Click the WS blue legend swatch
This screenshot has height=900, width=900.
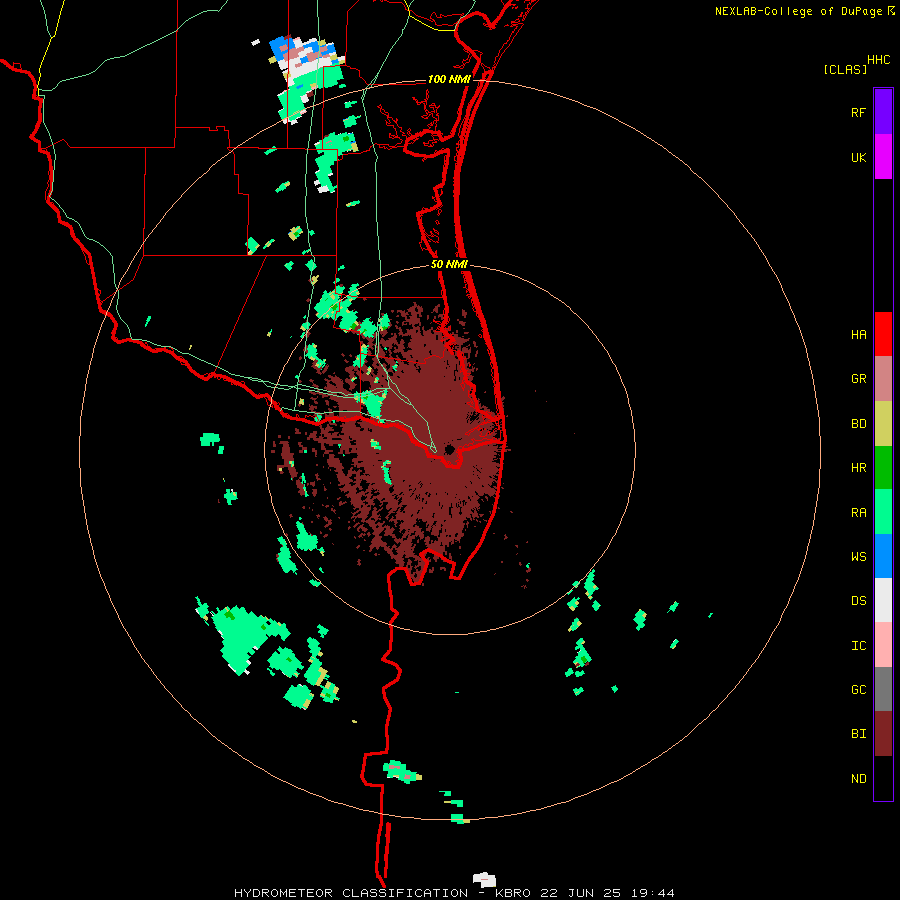coord(883,556)
